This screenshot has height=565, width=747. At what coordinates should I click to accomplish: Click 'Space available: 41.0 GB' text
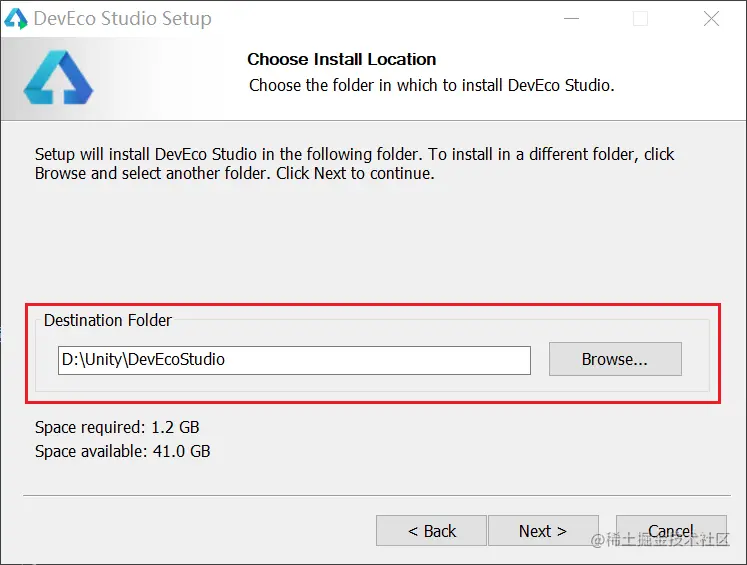pyautogui.click(x=122, y=451)
